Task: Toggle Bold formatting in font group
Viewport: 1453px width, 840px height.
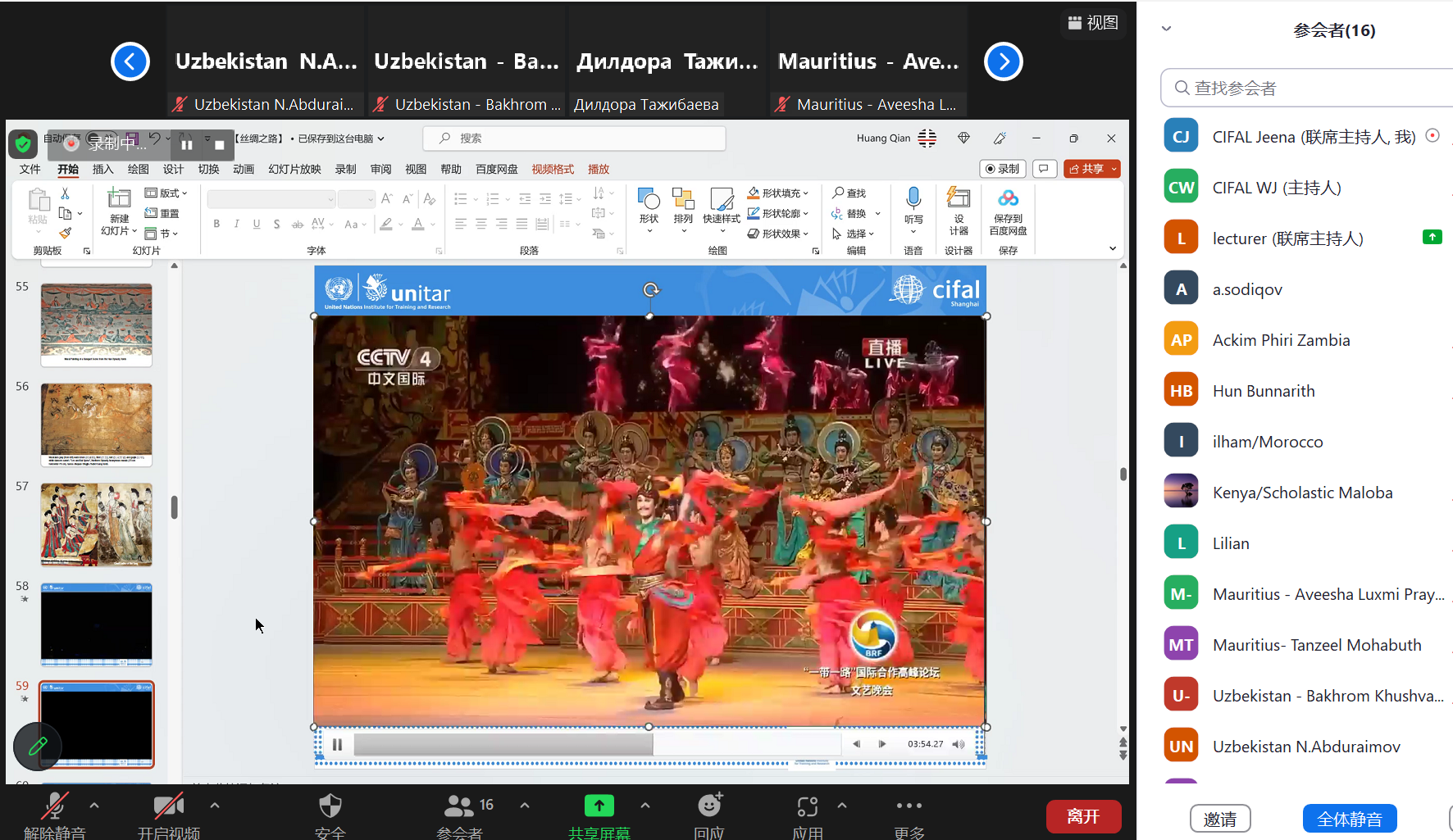Action: click(x=216, y=224)
